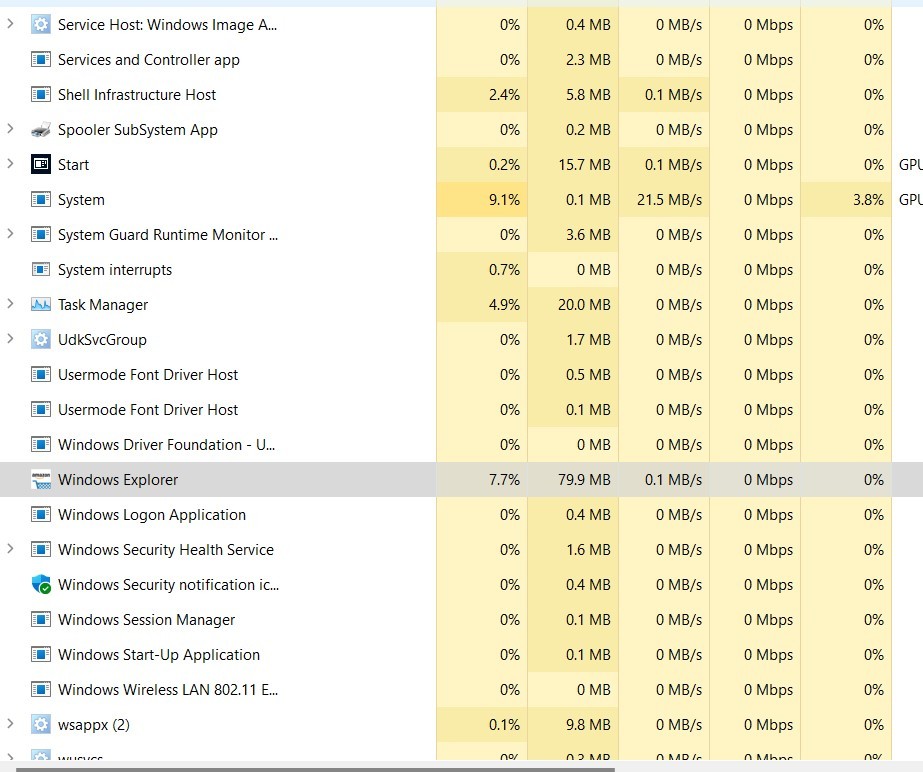Expand the Start process group
The height and width of the screenshot is (772, 923).
[10, 163]
